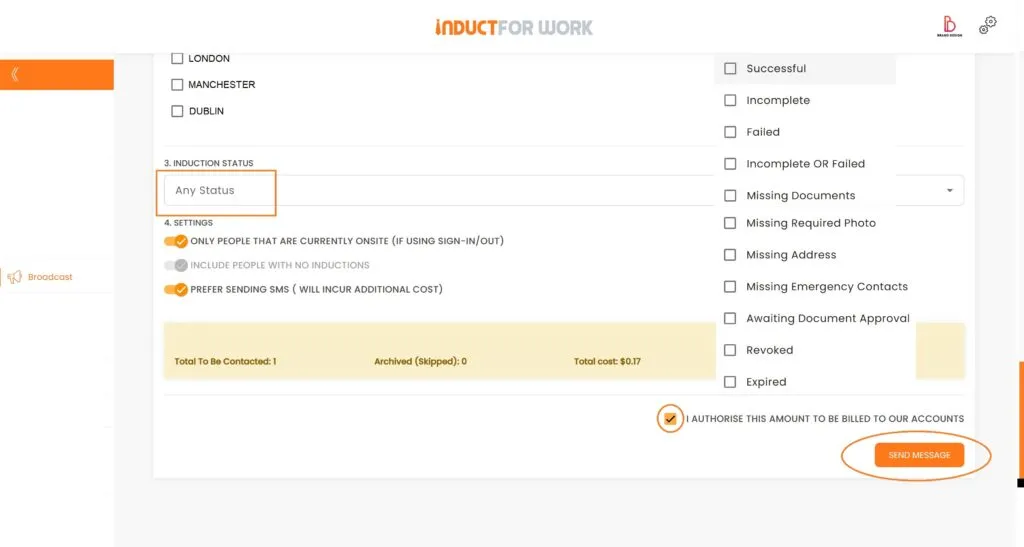Select the Expired status option
Viewport: 1024px width, 547px height.
(730, 382)
